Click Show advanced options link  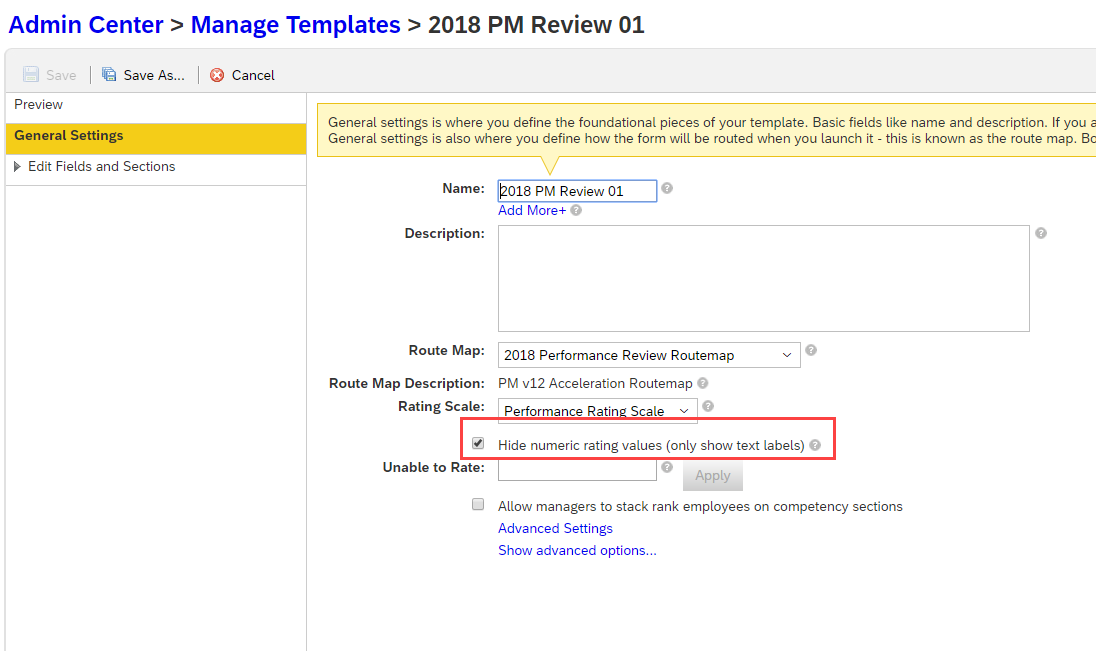coord(577,550)
